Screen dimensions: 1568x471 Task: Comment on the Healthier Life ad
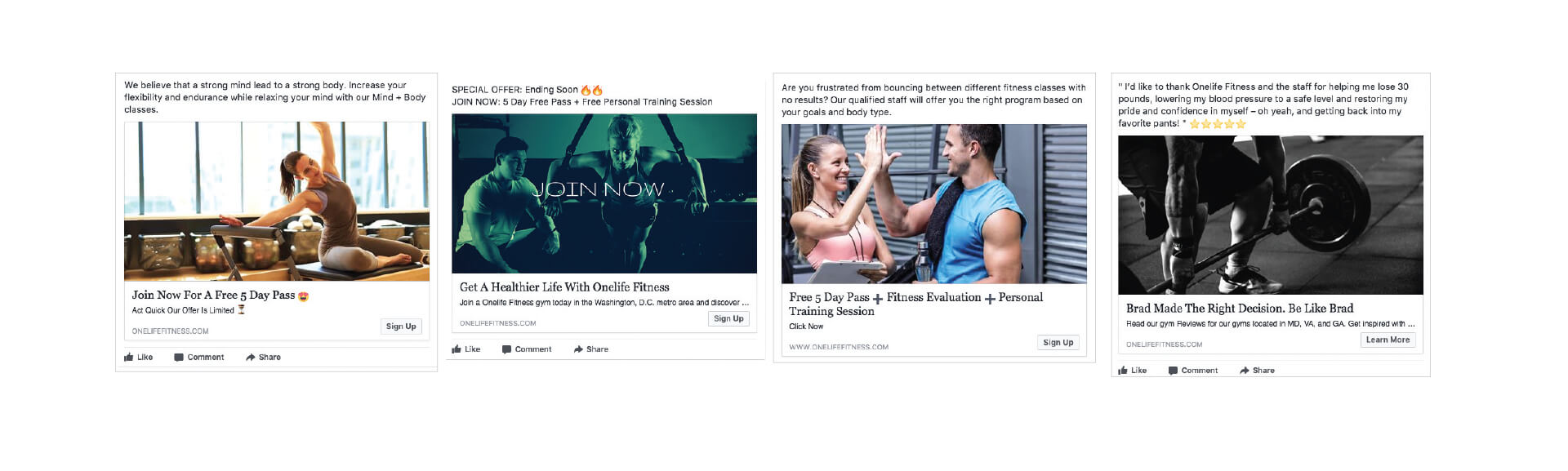coord(526,349)
